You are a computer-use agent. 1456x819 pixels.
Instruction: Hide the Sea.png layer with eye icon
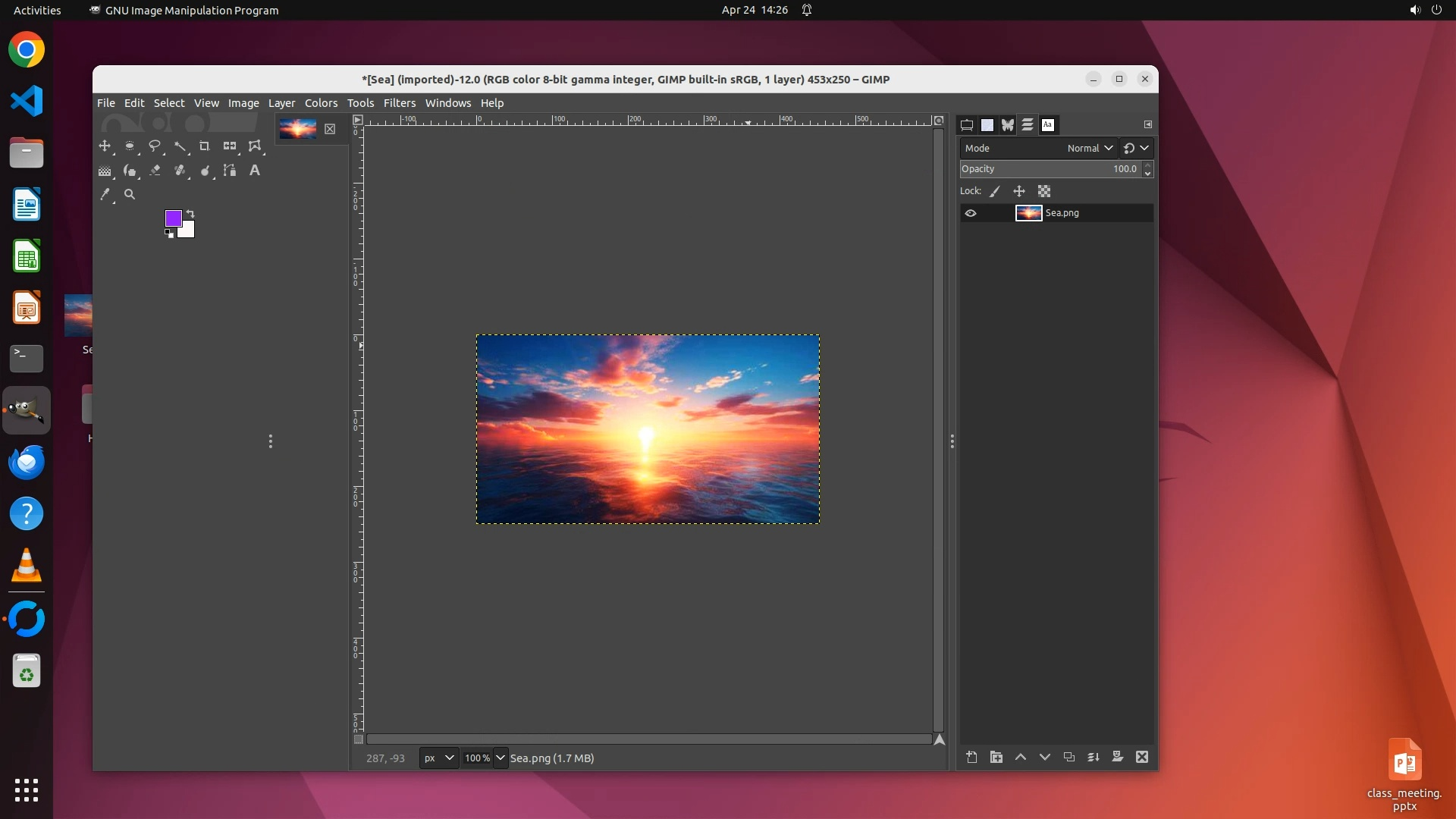coord(971,213)
